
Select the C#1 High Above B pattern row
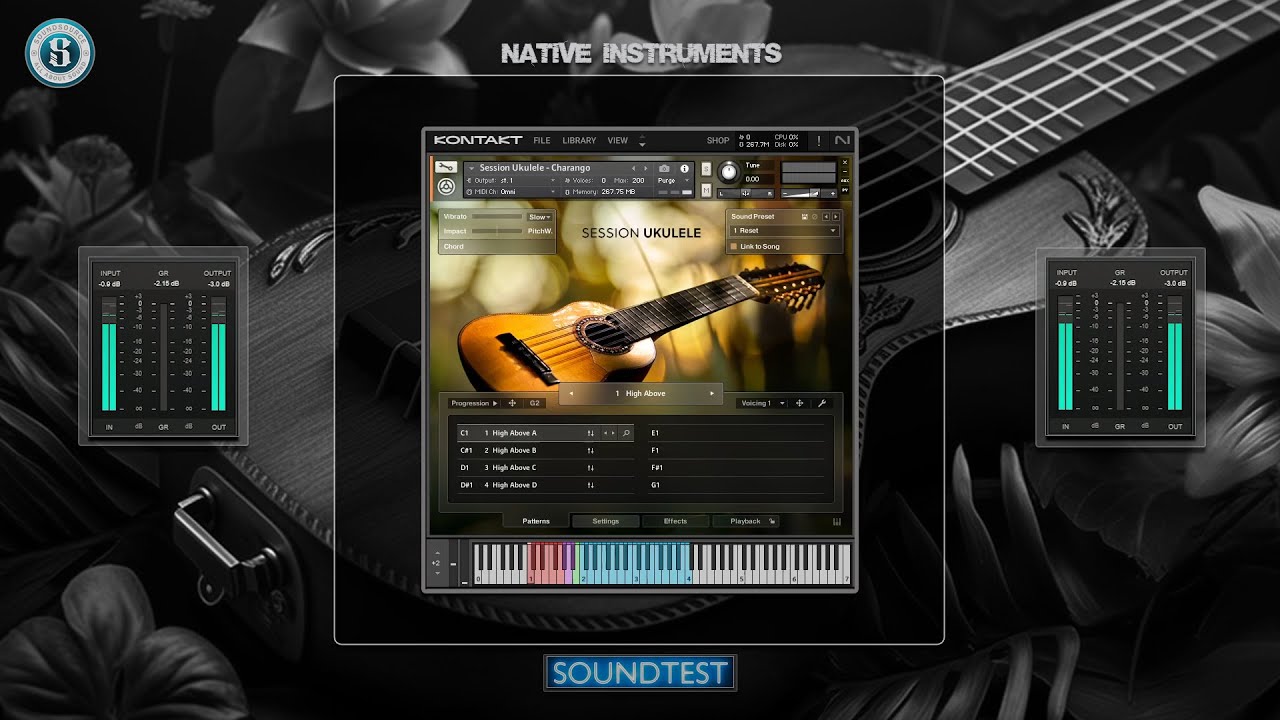[x=545, y=451]
